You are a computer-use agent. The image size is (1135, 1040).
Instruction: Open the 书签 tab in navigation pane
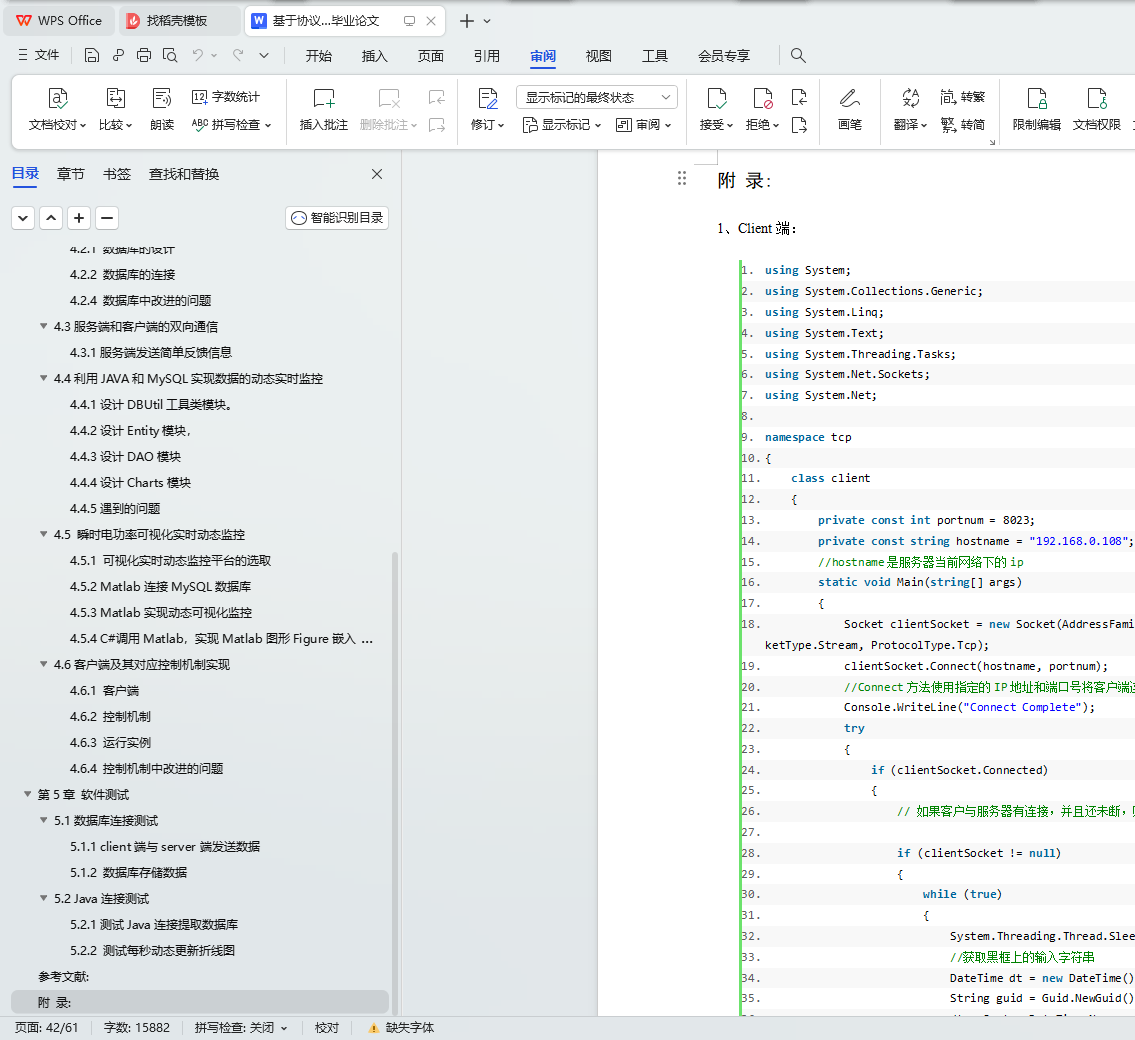[x=117, y=174]
